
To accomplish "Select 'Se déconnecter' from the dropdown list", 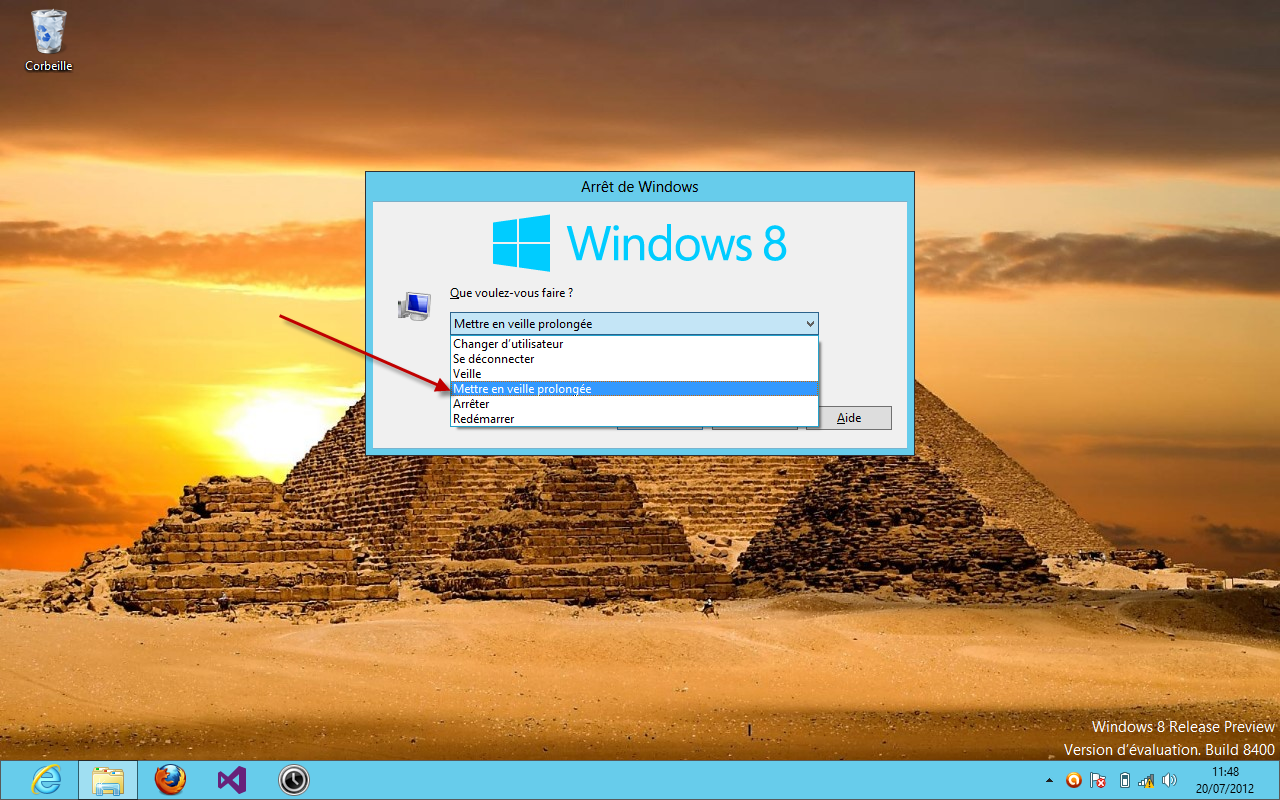I will coord(634,359).
